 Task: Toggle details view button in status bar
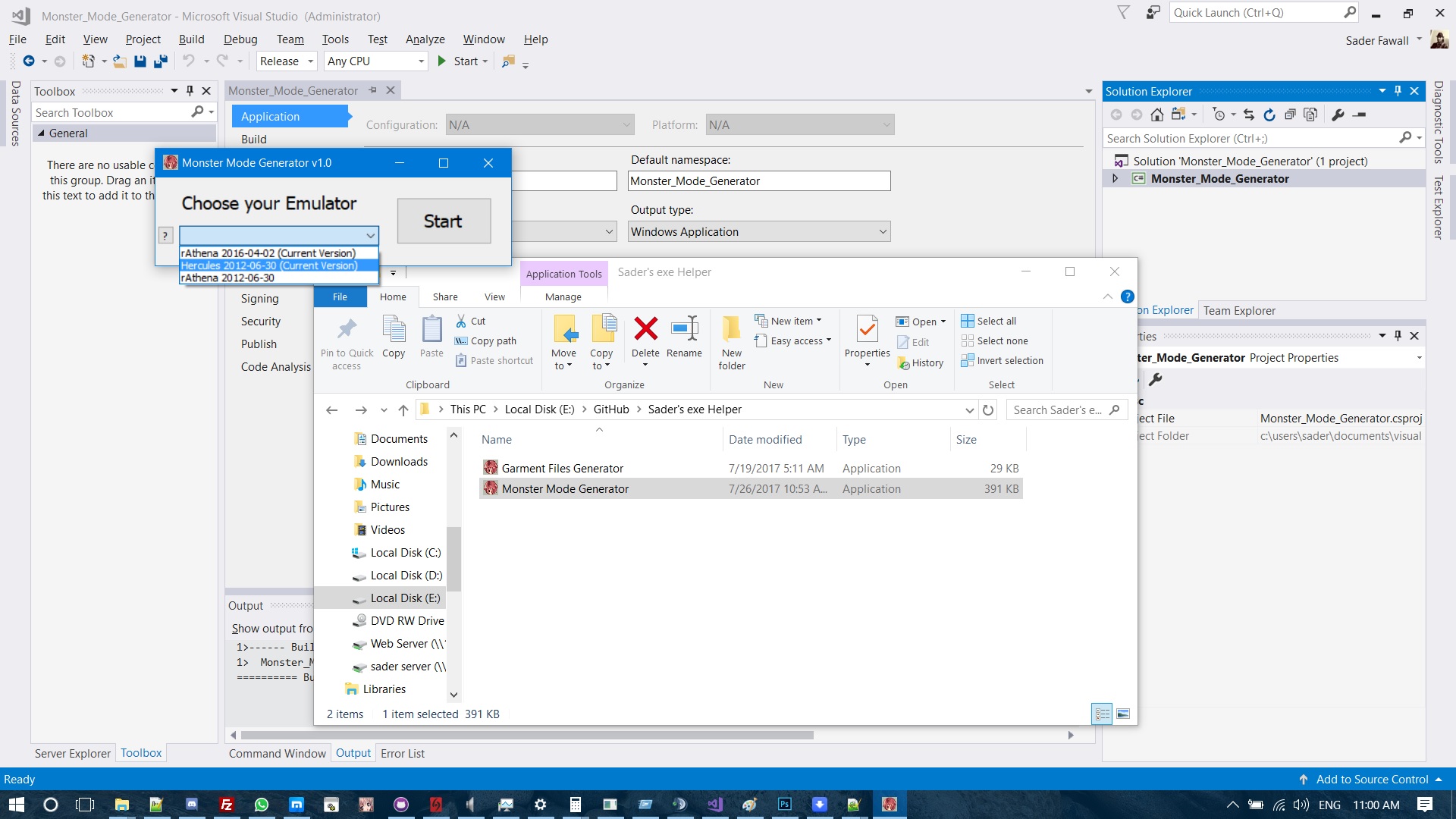click(x=1102, y=714)
